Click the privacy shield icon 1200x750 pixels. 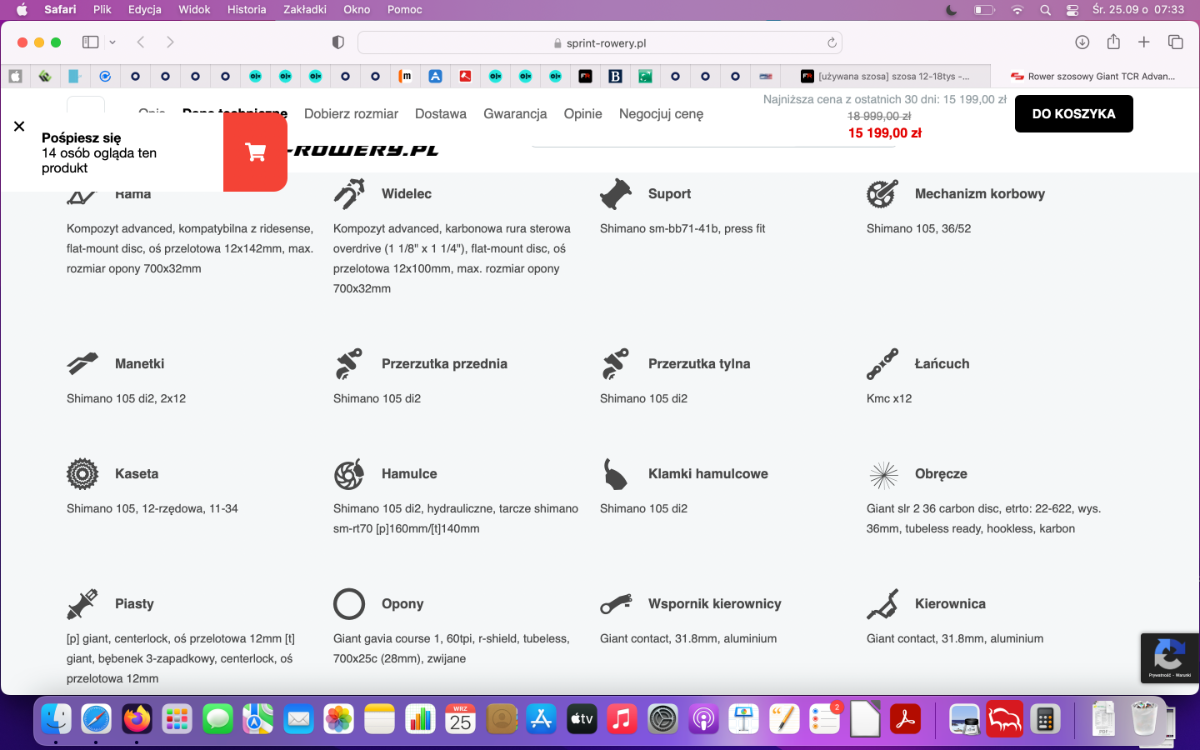click(338, 42)
